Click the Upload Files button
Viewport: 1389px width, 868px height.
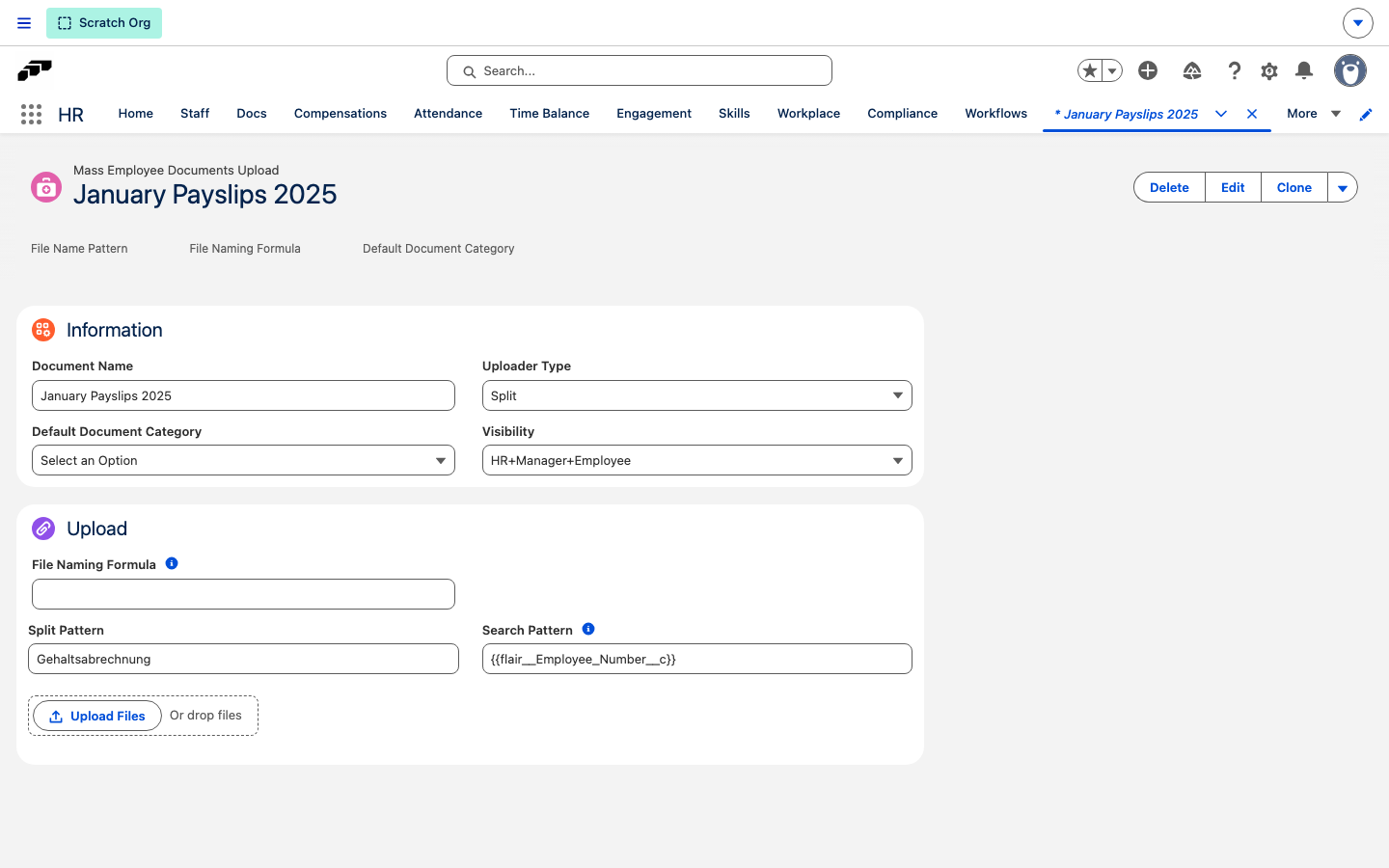pyautogui.click(x=97, y=716)
